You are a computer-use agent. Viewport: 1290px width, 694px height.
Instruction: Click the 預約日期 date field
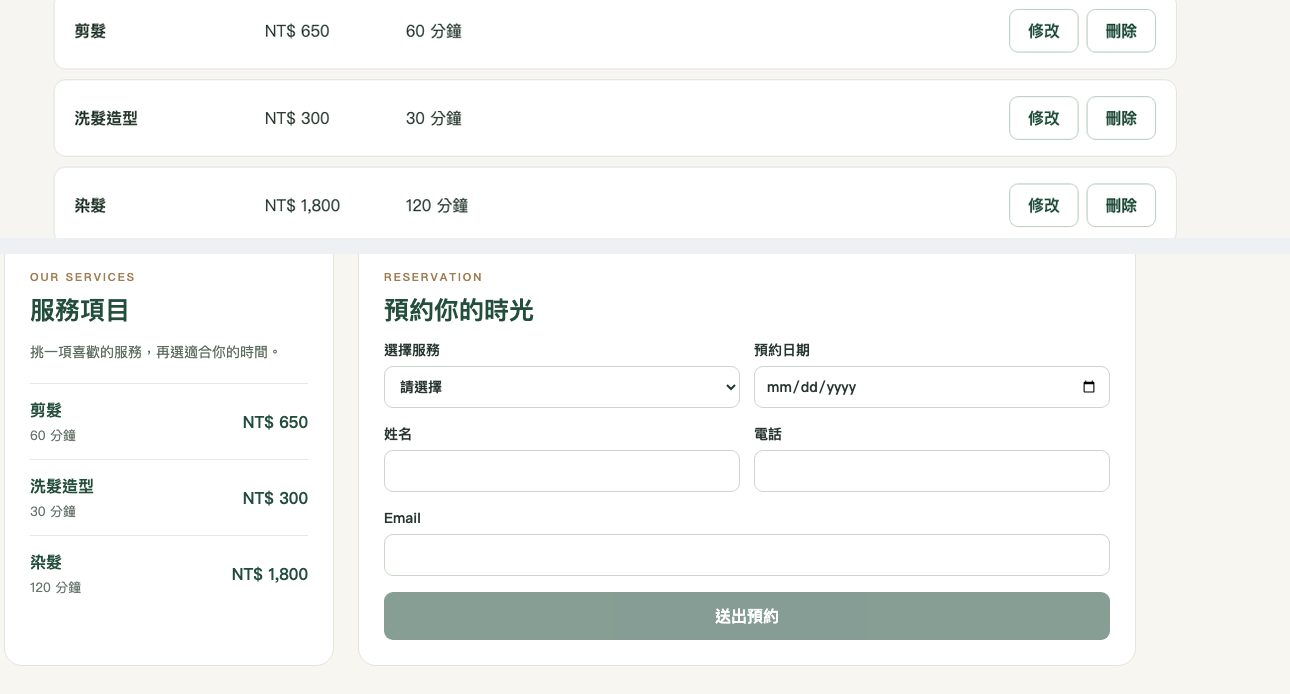coord(932,387)
